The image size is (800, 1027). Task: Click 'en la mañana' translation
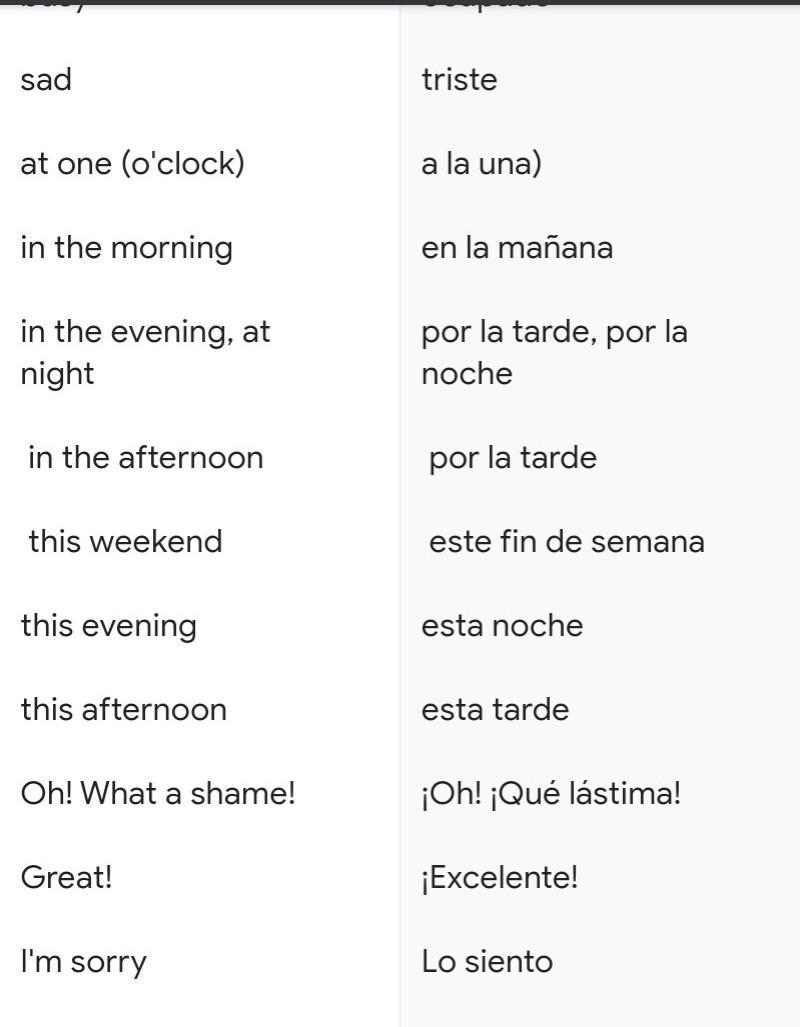click(517, 248)
